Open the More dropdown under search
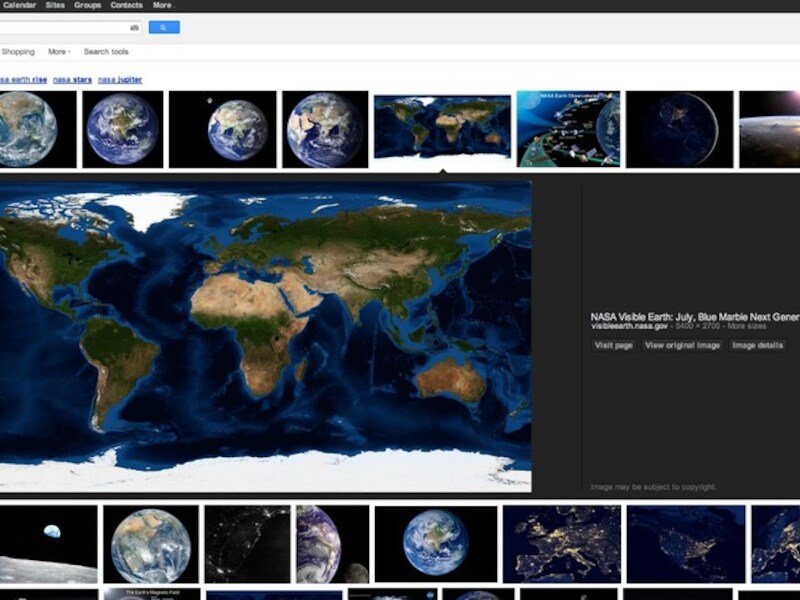 tap(59, 52)
